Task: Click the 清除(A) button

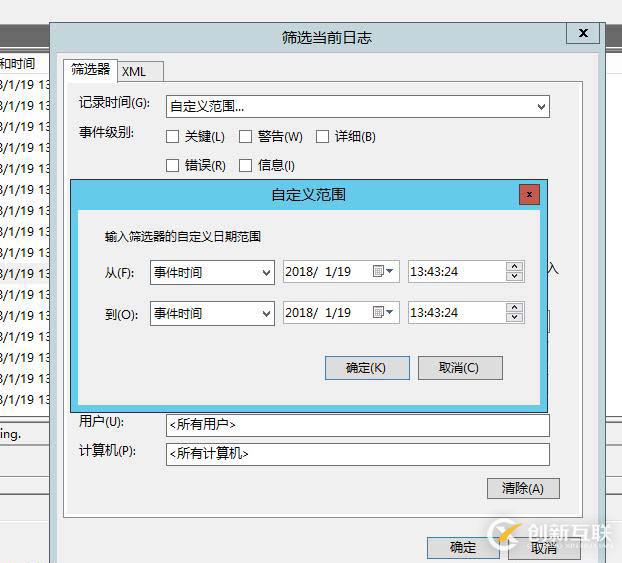Action: coord(523,488)
